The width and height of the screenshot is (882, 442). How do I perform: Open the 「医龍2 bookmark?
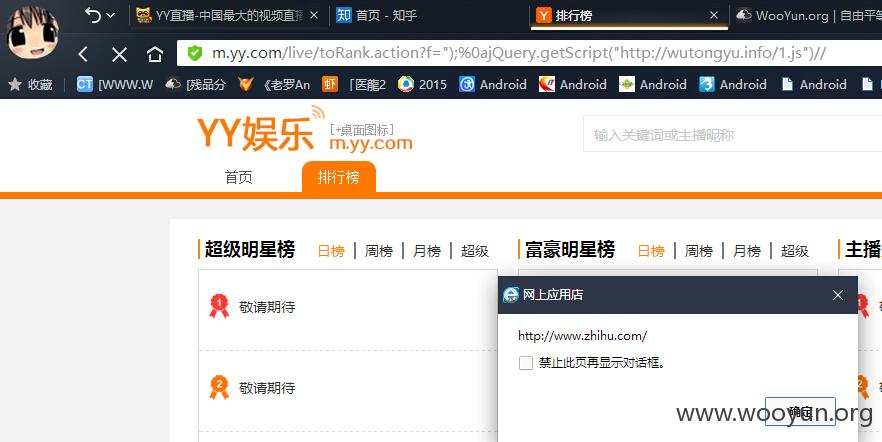tap(354, 84)
